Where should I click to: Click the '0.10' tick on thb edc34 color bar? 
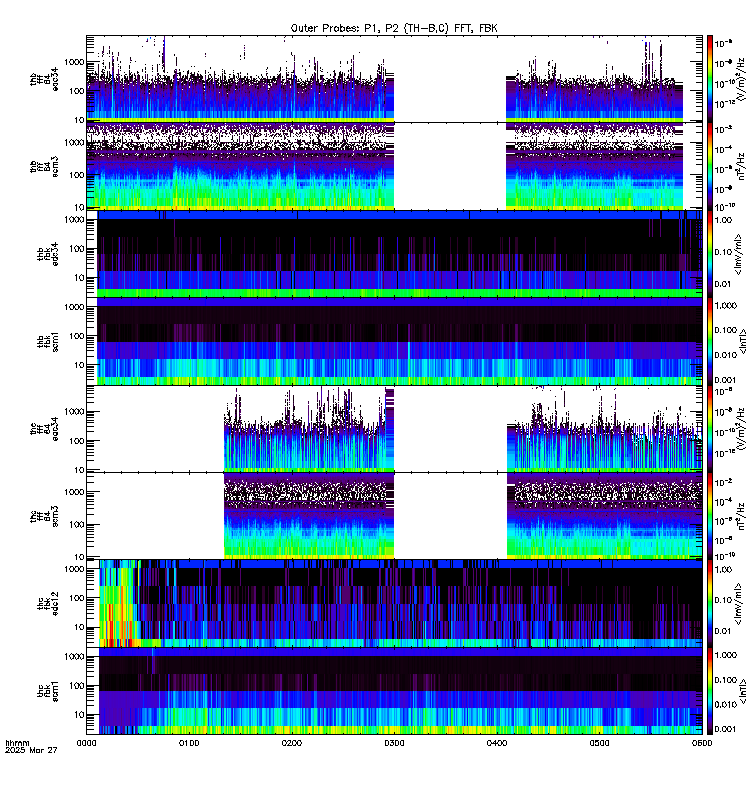click(x=723, y=252)
